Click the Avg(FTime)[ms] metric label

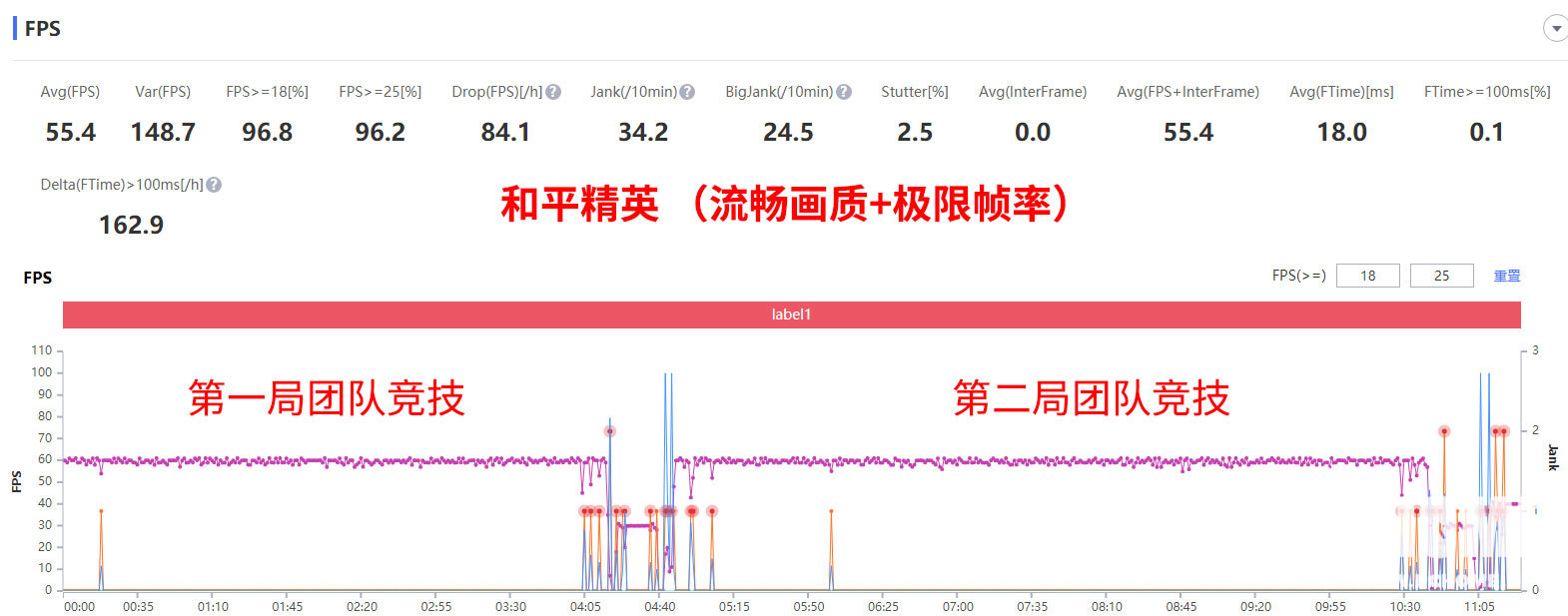(1341, 92)
